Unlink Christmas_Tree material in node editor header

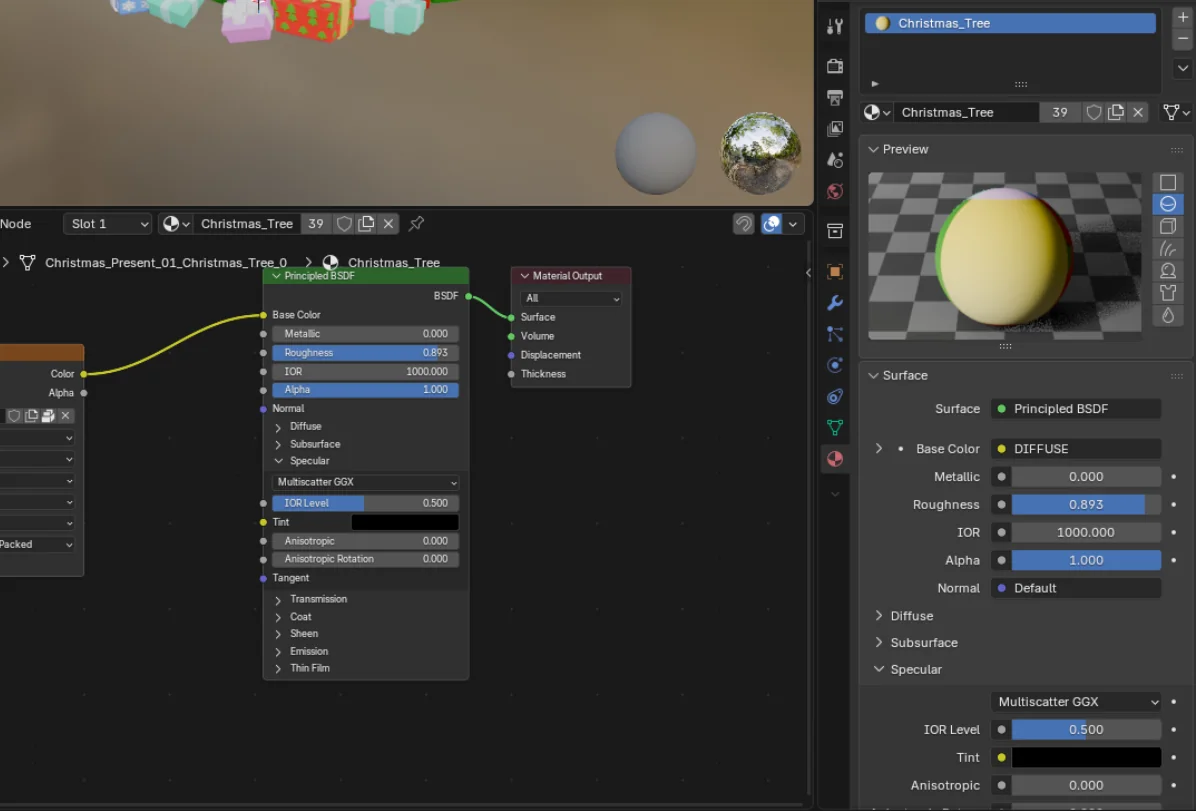[x=389, y=224]
